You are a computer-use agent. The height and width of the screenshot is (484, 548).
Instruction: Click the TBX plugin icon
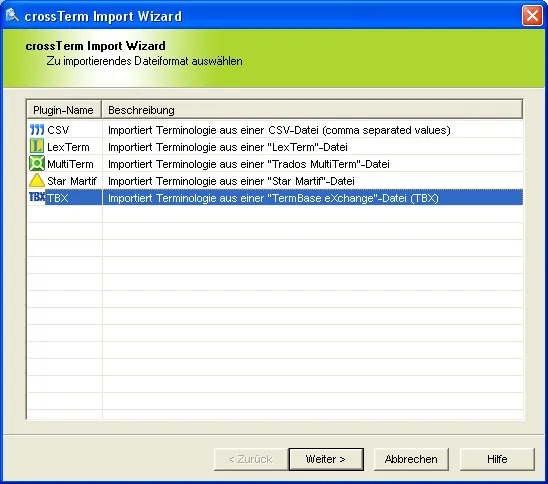pos(37,197)
